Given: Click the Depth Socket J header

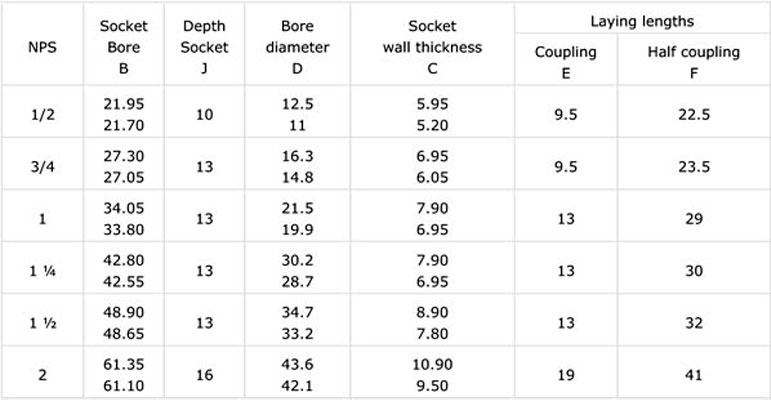Looking at the screenshot, I should 204,47.
